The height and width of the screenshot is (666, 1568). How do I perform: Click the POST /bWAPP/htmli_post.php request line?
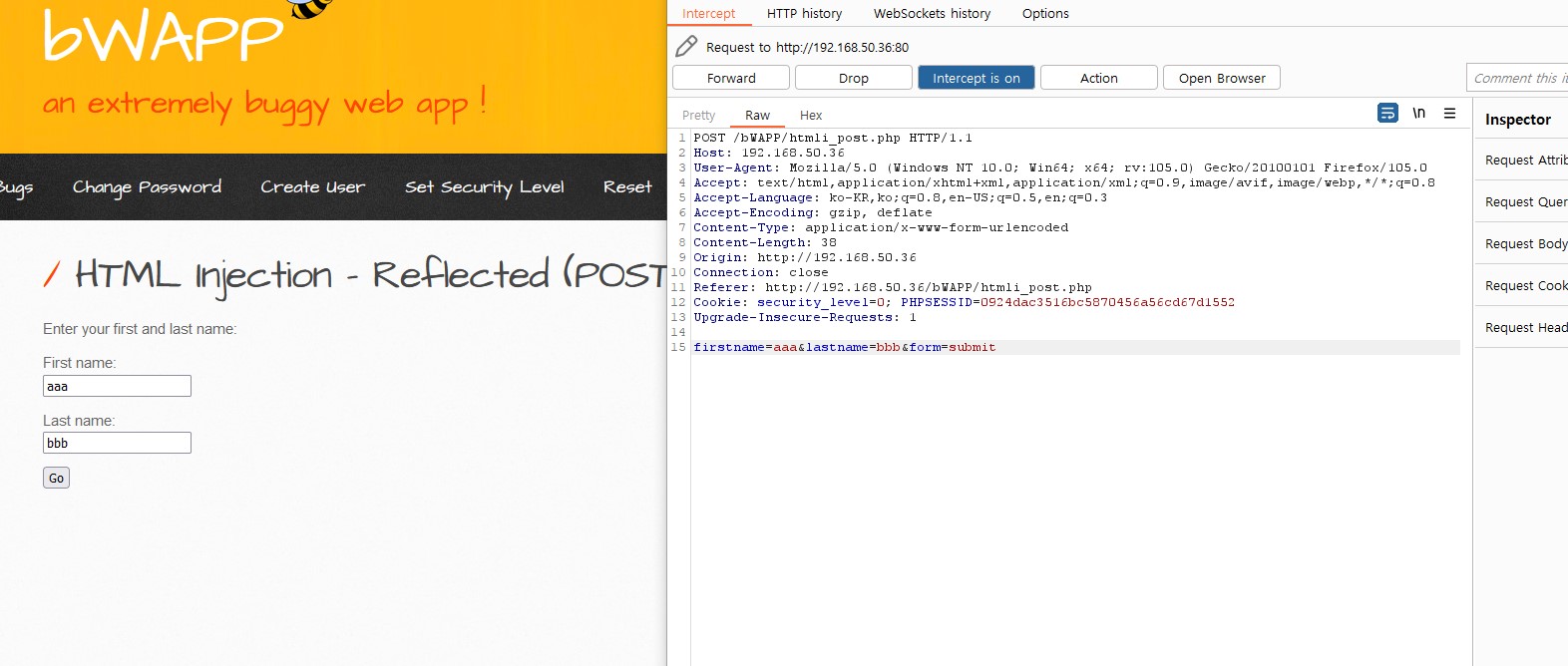pos(832,138)
